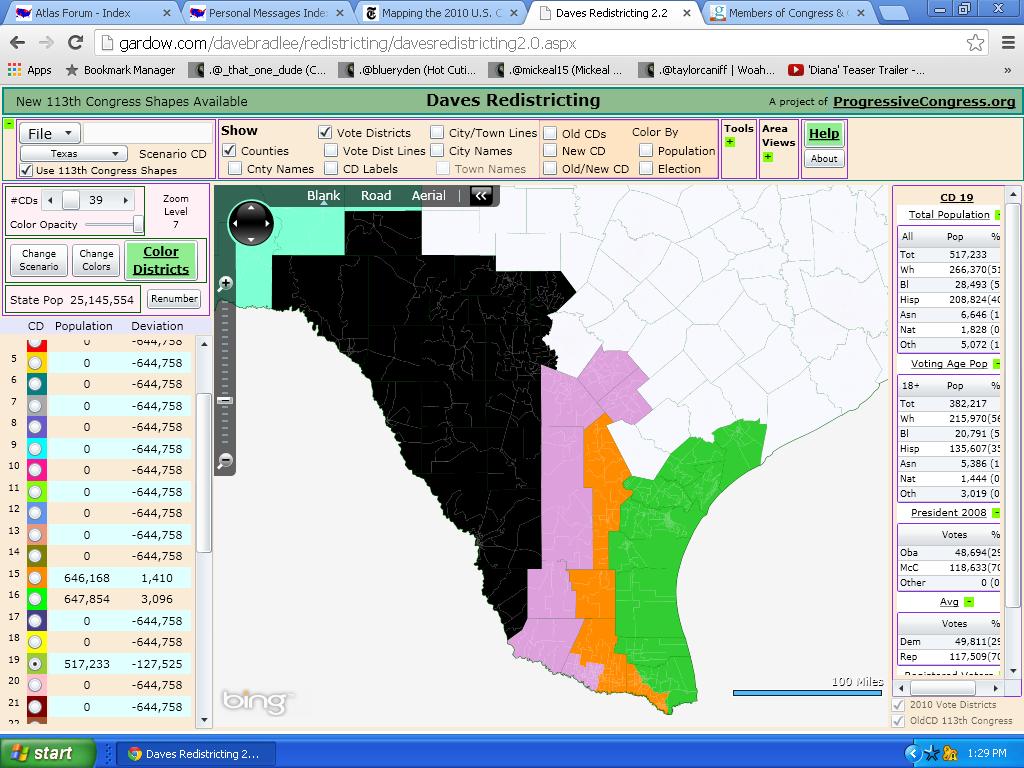The image size is (1024, 768).
Task: Reload the page
Action: pyautogui.click(x=76, y=43)
